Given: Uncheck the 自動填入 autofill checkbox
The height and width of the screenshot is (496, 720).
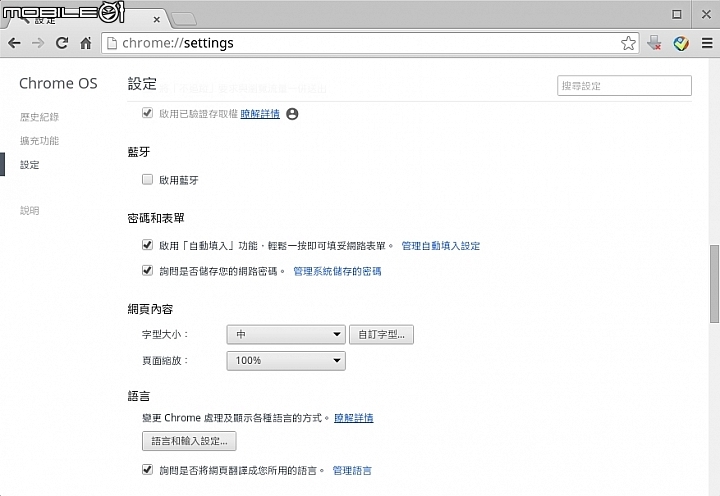Looking at the screenshot, I should click(147, 244).
